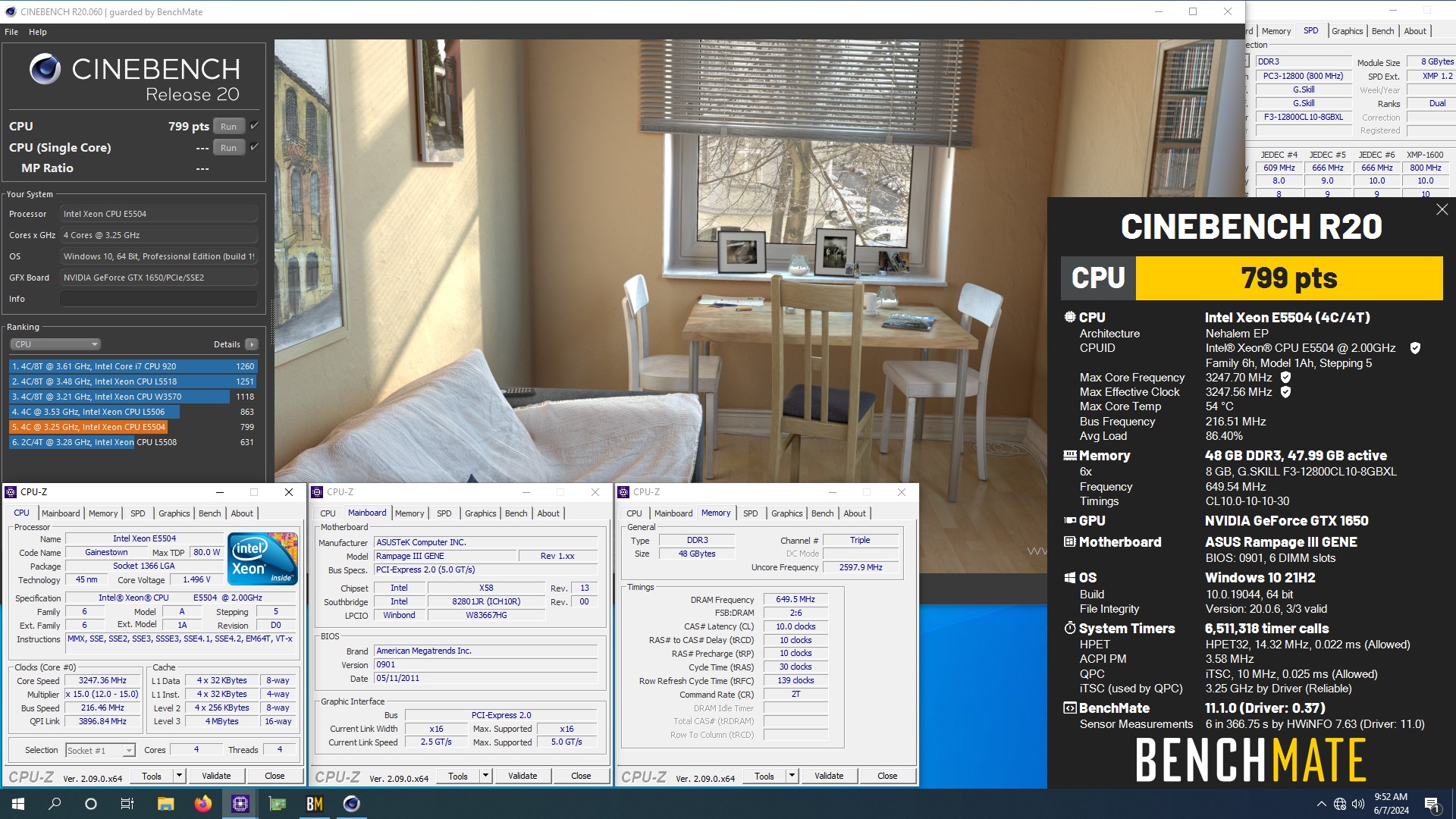Expand Tools dropdown arrow in first CPU-Z
The image size is (1456, 819).
179,776
